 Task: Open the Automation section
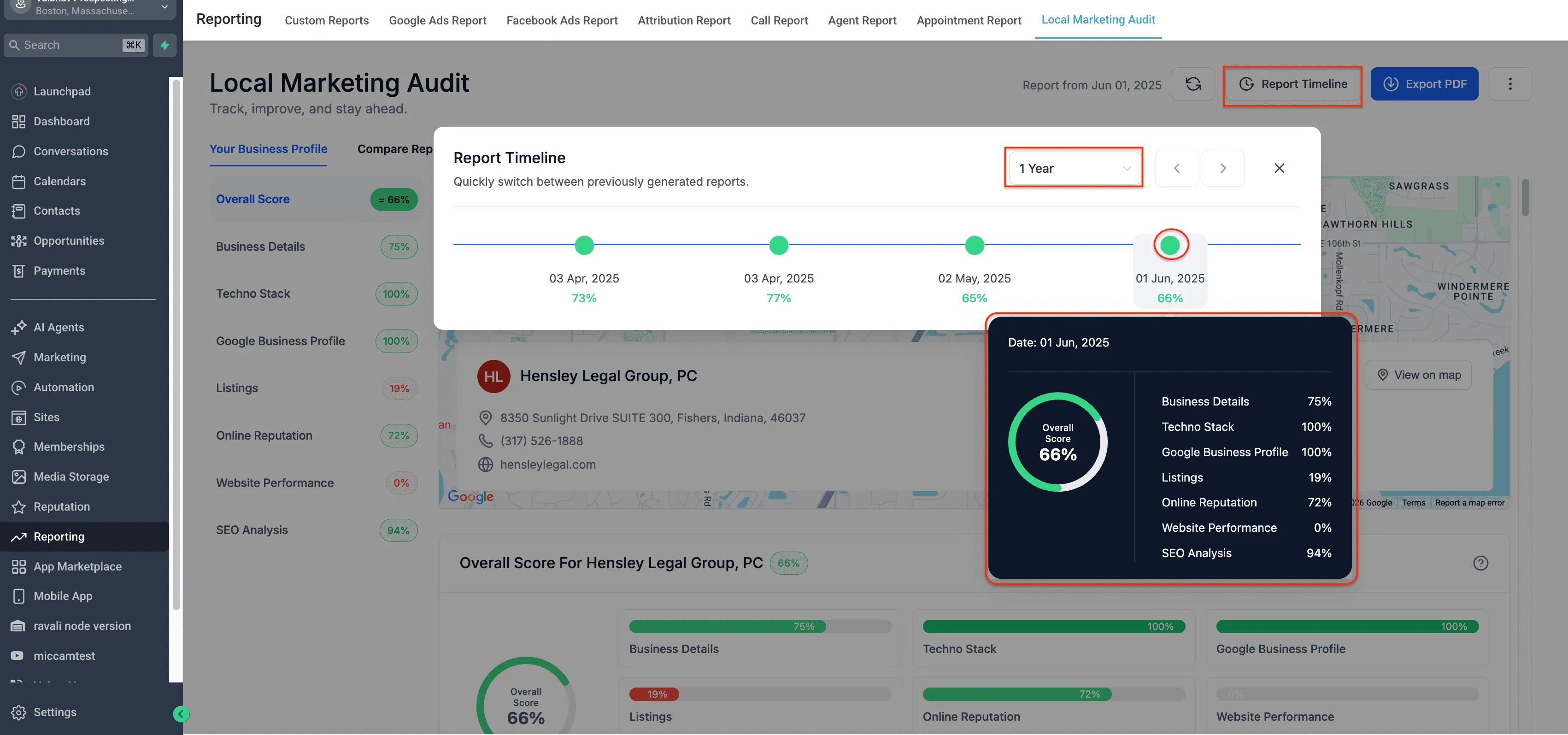click(63, 387)
